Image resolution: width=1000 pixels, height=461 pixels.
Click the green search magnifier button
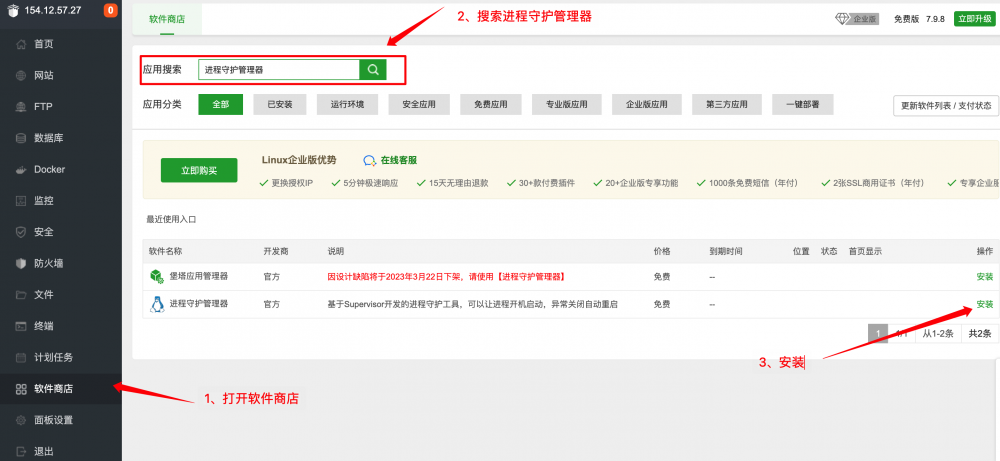pos(372,70)
